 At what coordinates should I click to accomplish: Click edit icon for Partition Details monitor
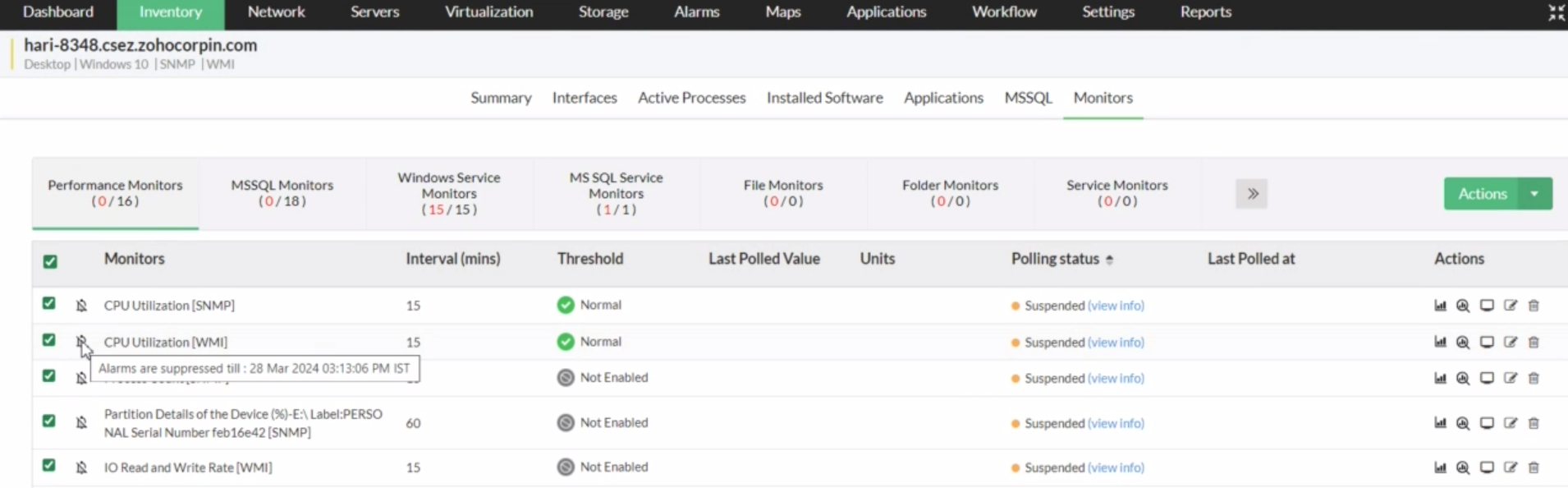pos(1511,423)
